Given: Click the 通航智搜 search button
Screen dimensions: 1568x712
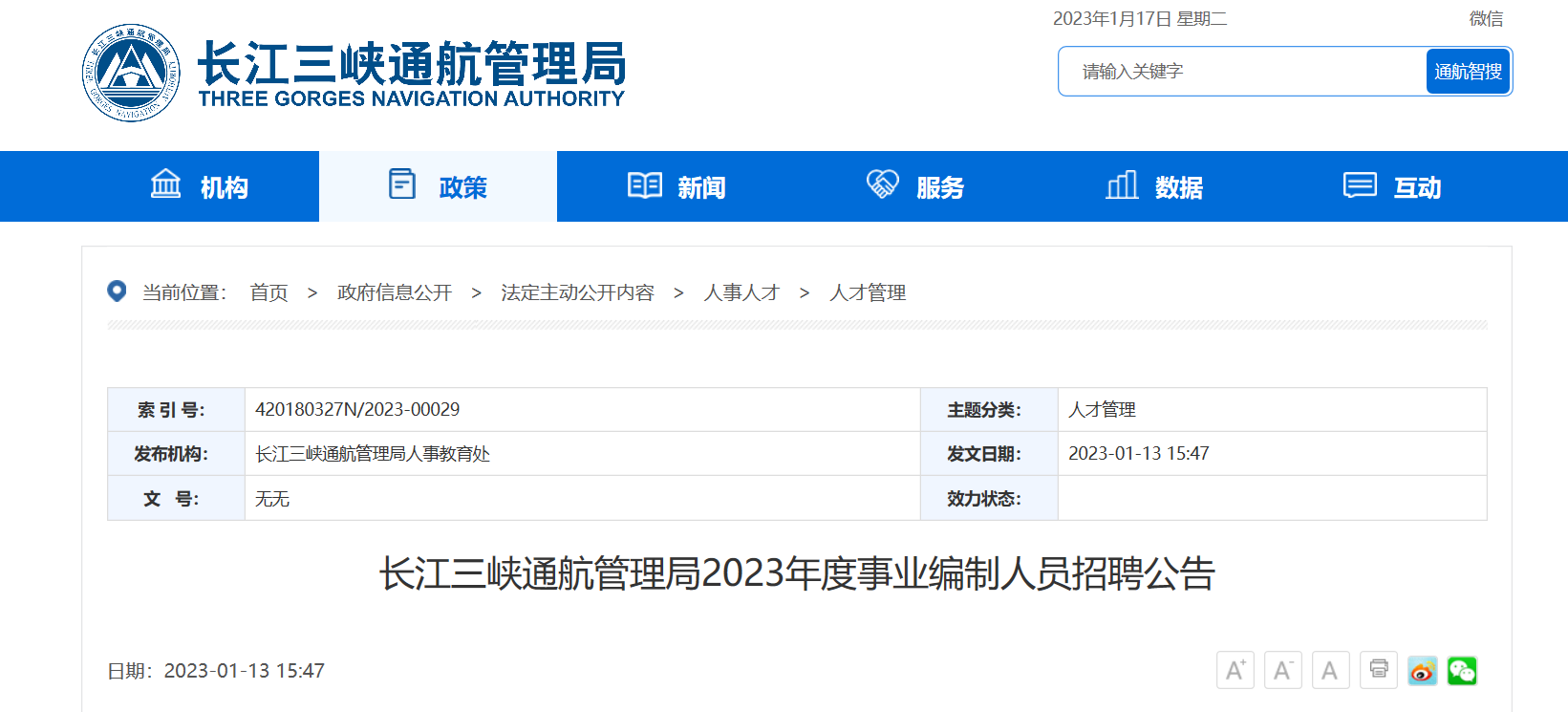Looking at the screenshot, I should (1468, 72).
